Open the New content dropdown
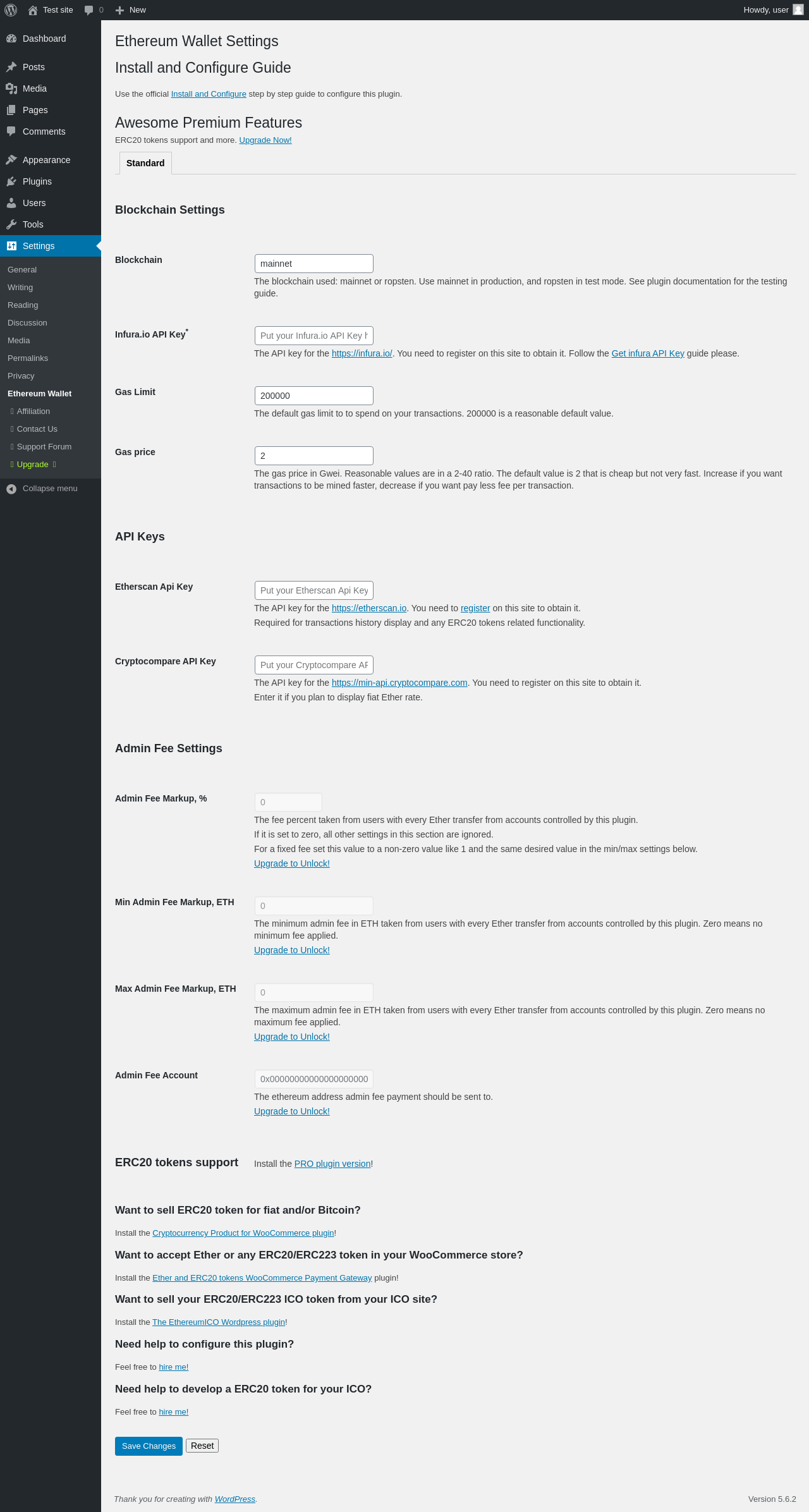809x1512 pixels. 131,10
